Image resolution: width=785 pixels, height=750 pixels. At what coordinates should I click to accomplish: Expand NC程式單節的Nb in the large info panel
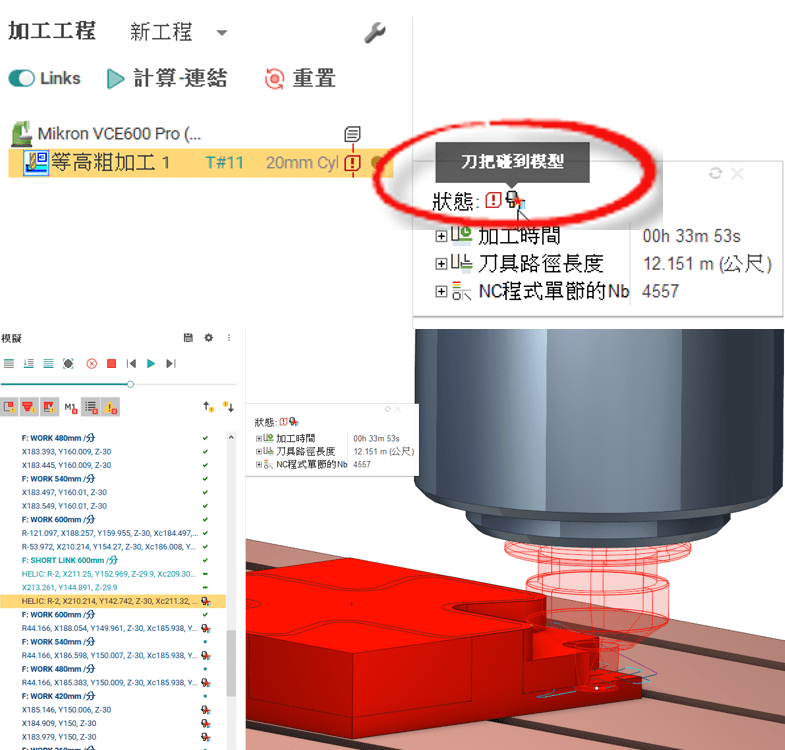(x=441, y=291)
